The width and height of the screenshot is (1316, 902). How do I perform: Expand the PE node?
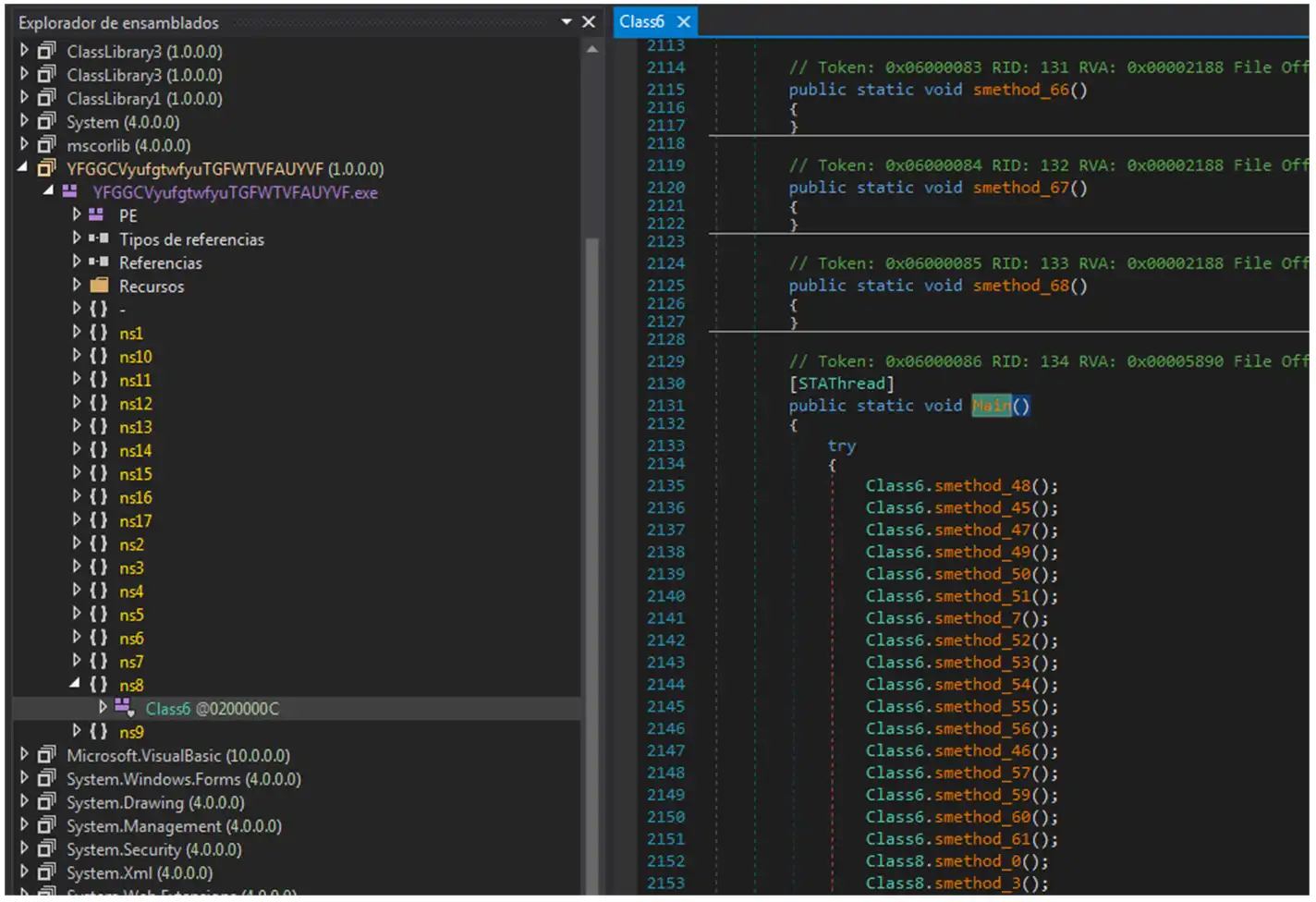(x=77, y=214)
